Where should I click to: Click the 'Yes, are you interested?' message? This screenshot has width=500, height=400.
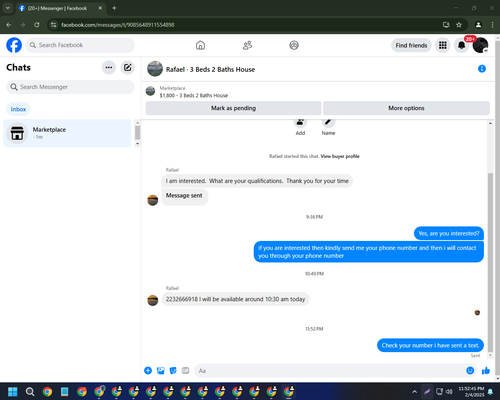click(x=449, y=233)
